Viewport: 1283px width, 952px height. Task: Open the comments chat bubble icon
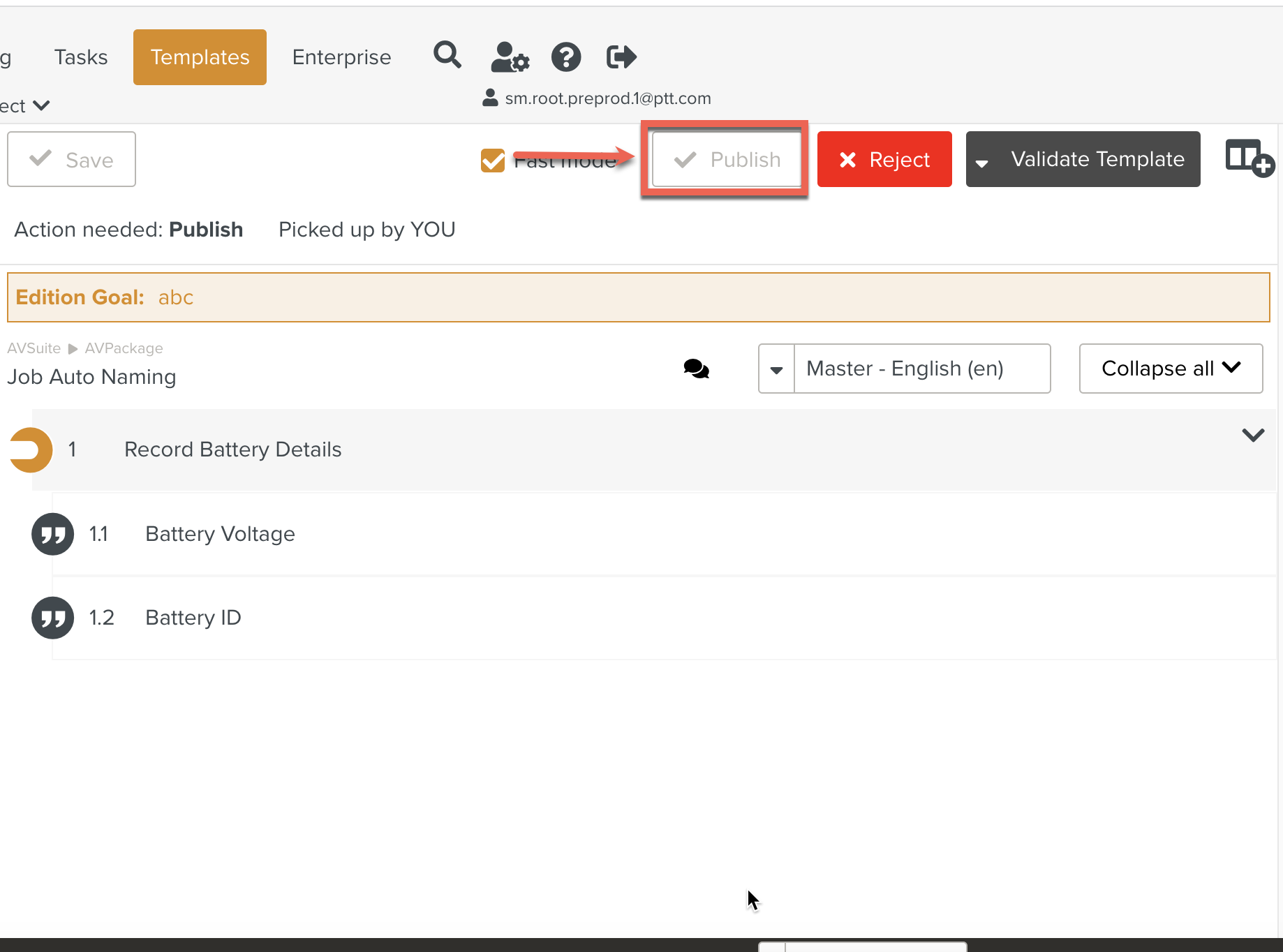[x=696, y=369]
